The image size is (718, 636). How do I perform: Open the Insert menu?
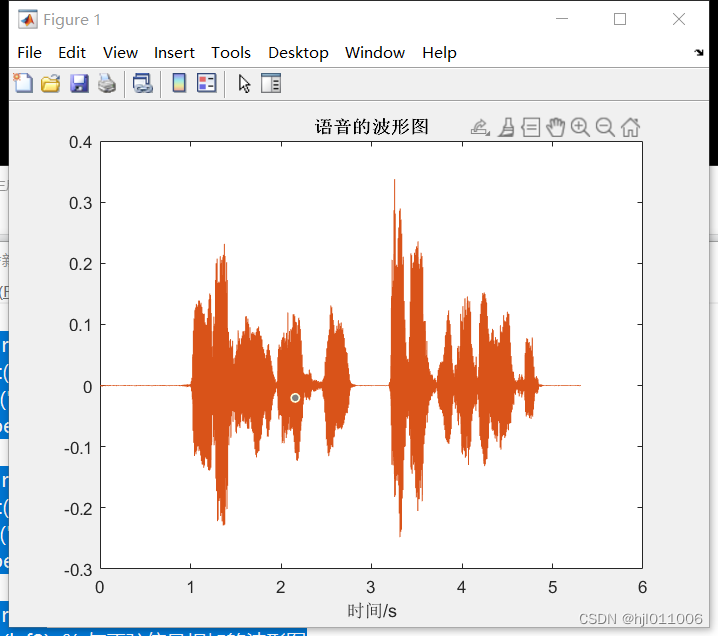174,53
